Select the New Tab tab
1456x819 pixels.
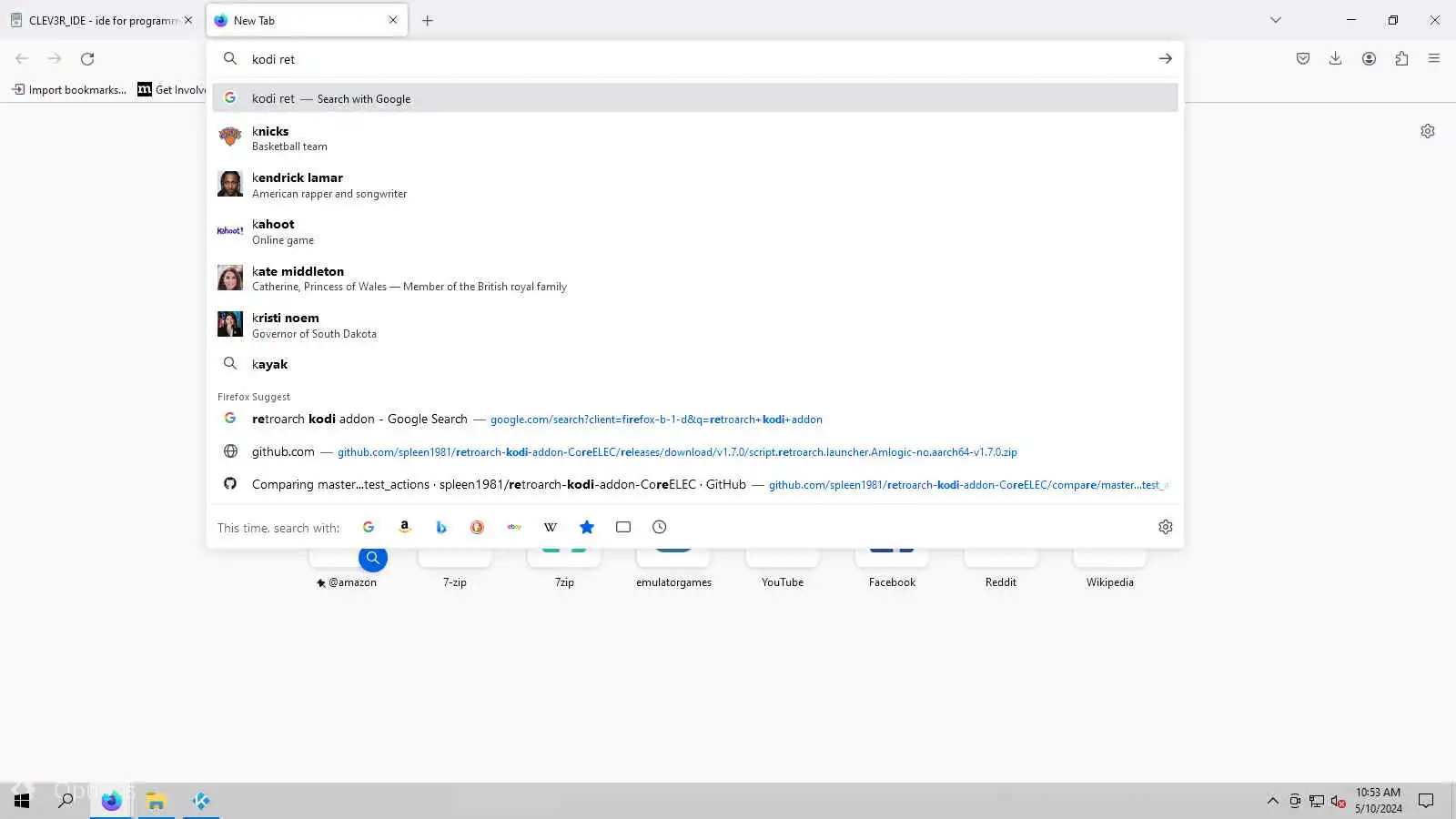coord(307,20)
